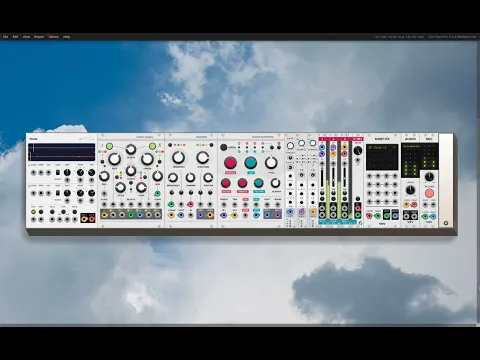Image resolution: width=480 pixels, height=360 pixels.
Task: Toggle resonator type button at resonator top-right
Action: pyautogui.click(x=211, y=145)
